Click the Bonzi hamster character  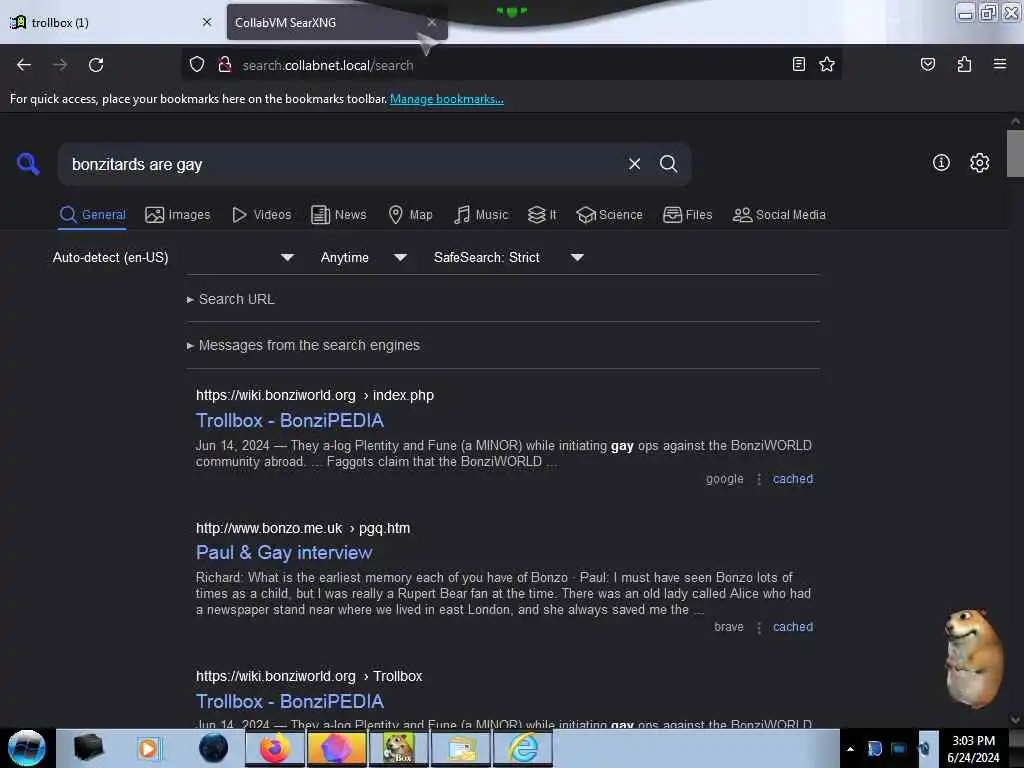972,658
